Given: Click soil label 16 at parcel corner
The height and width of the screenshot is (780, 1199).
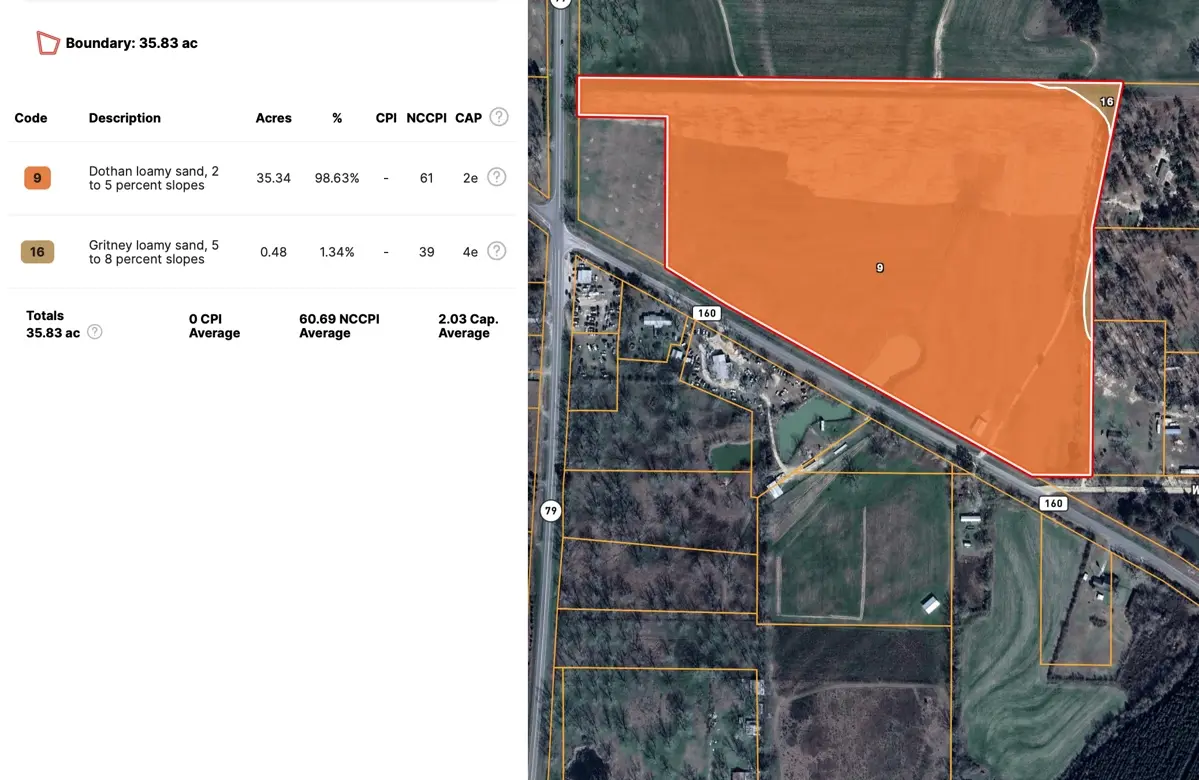Looking at the screenshot, I should click(x=1106, y=102).
